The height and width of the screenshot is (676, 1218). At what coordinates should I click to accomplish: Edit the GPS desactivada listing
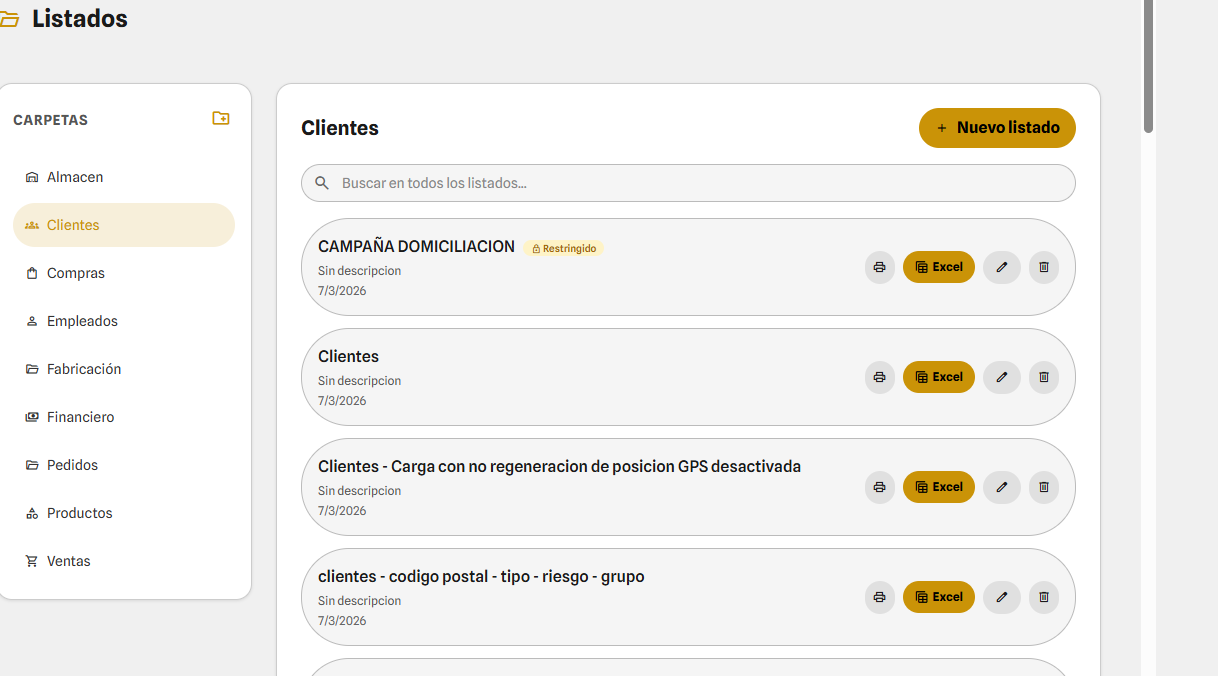1002,487
